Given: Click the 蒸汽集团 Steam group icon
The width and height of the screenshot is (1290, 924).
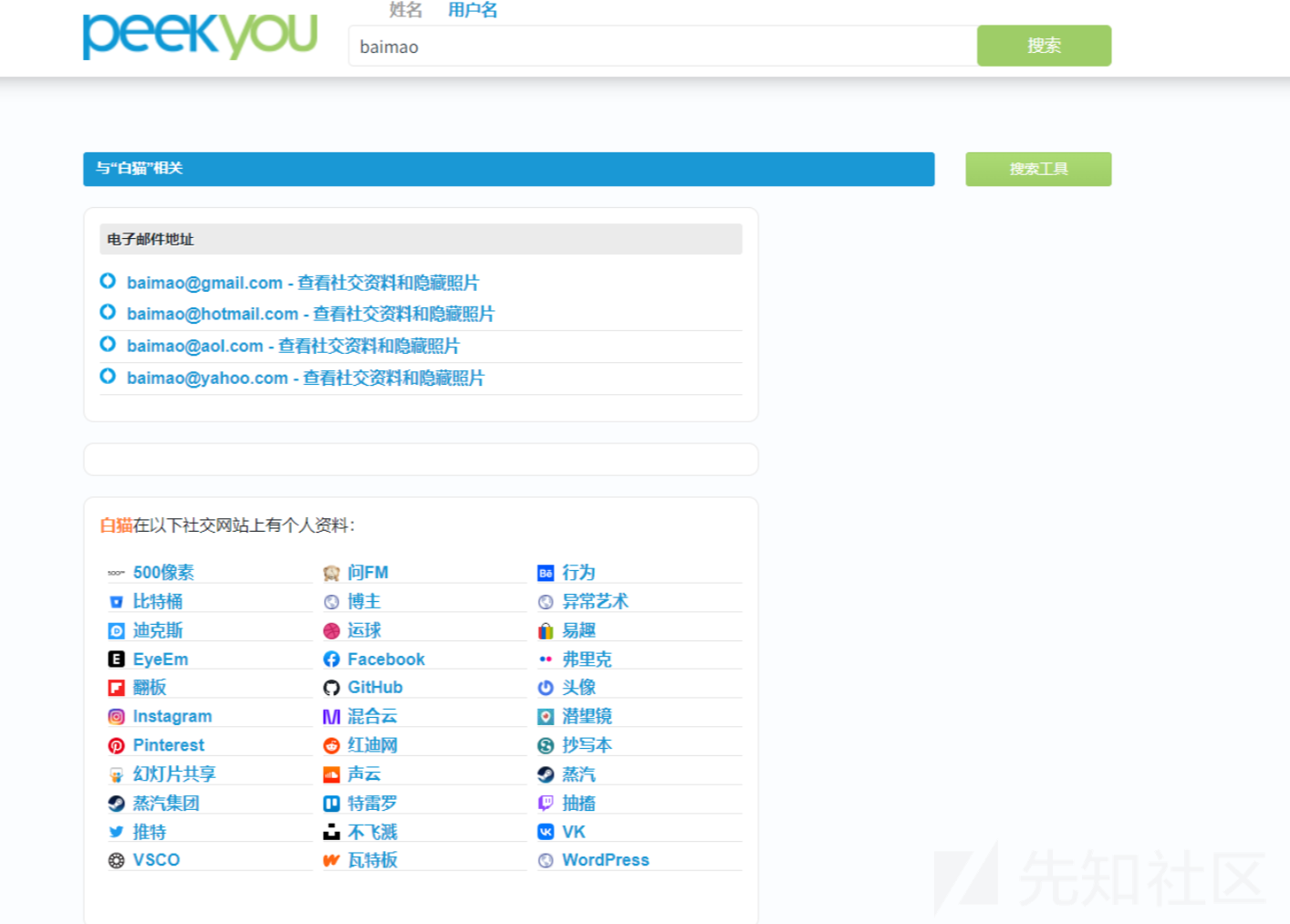Looking at the screenshot, I should (116, 804).
